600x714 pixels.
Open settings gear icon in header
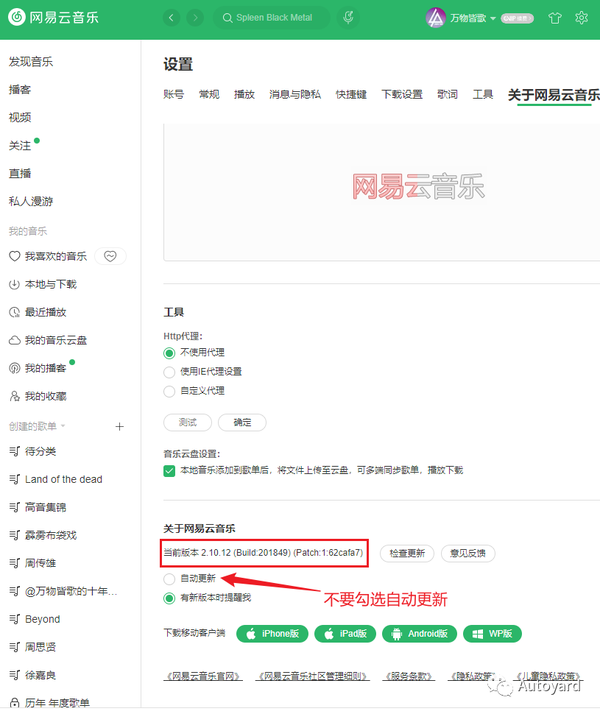581,18
